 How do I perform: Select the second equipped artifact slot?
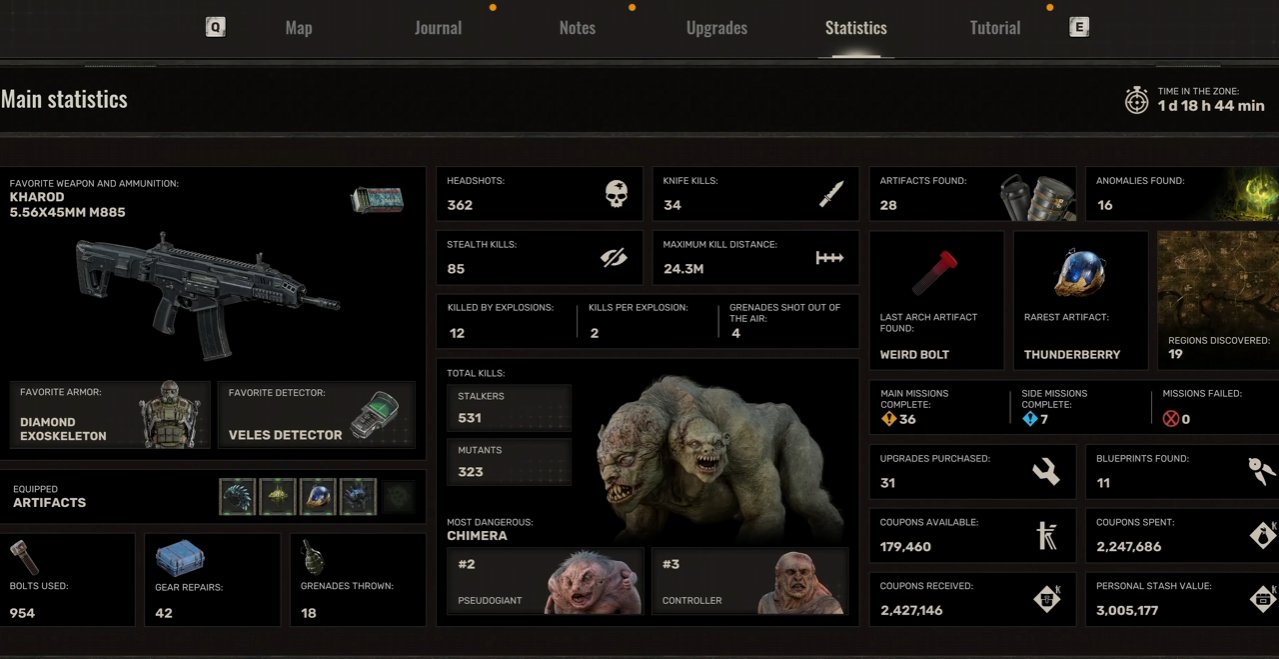point(277,496)
